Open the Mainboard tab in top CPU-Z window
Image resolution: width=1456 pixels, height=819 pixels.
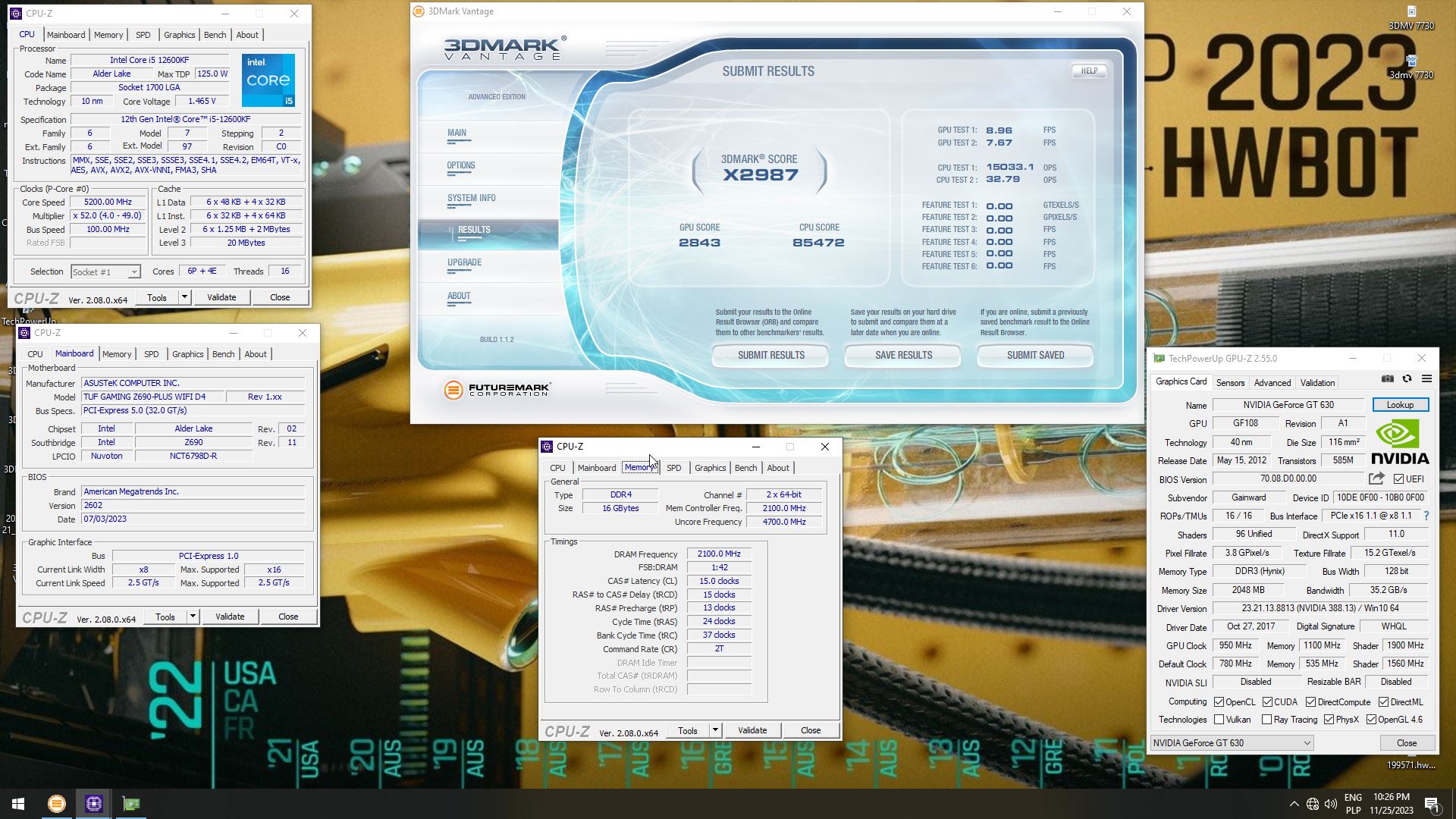click(65, 35)
